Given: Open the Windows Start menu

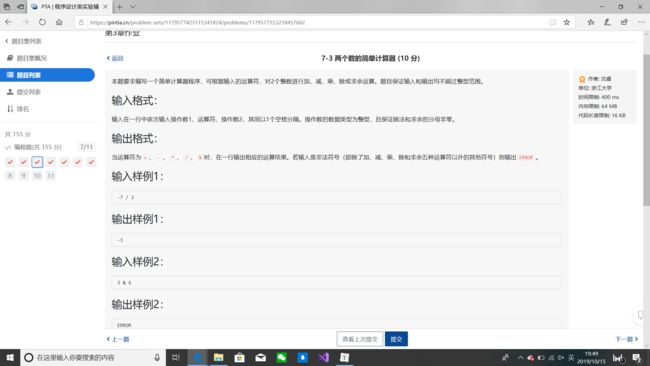Looking at the screenshot, I should click(10, 357).
